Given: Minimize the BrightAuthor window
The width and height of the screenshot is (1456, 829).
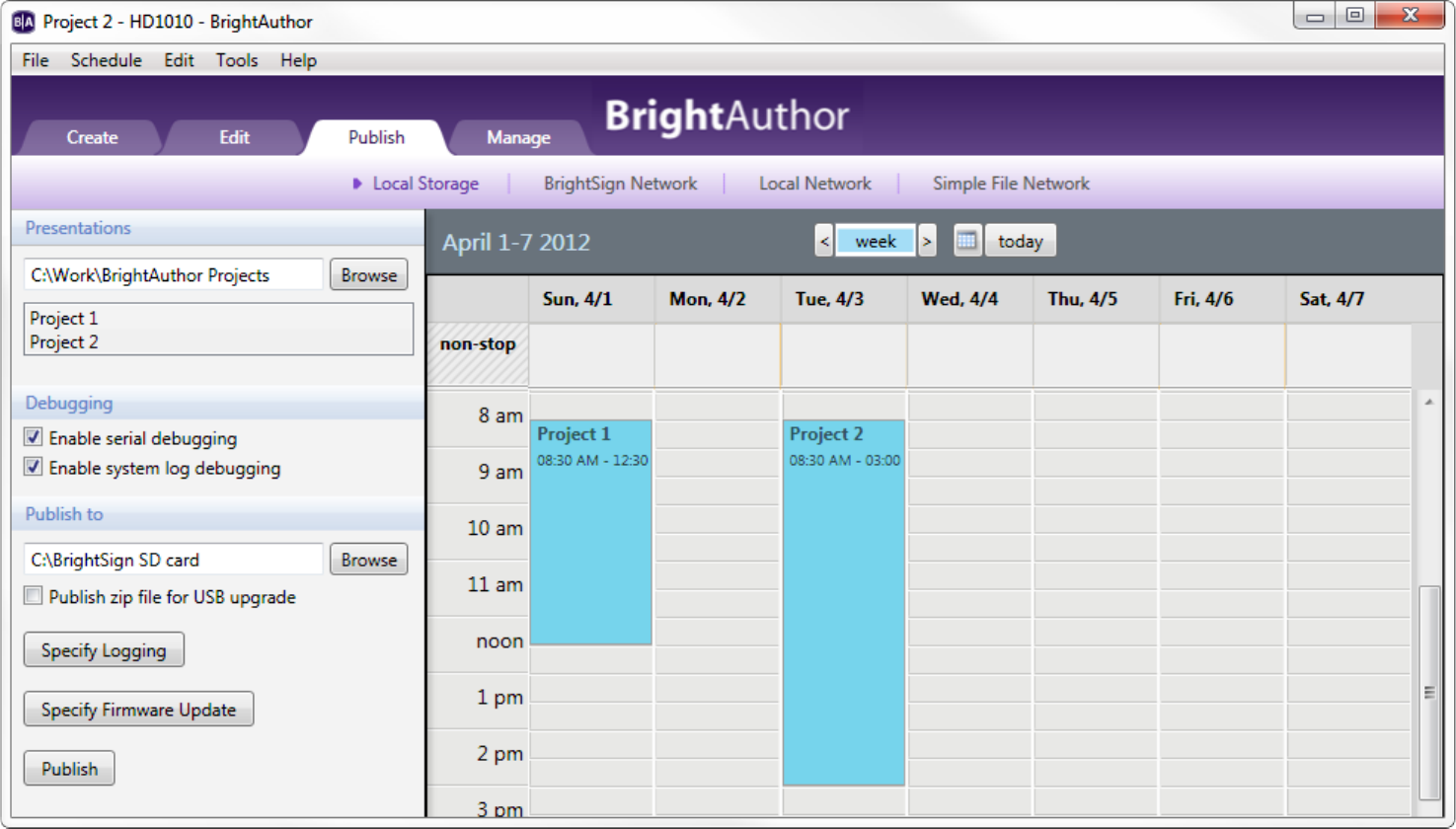Looking at the screenshot, I should [x=1315, y=15].
